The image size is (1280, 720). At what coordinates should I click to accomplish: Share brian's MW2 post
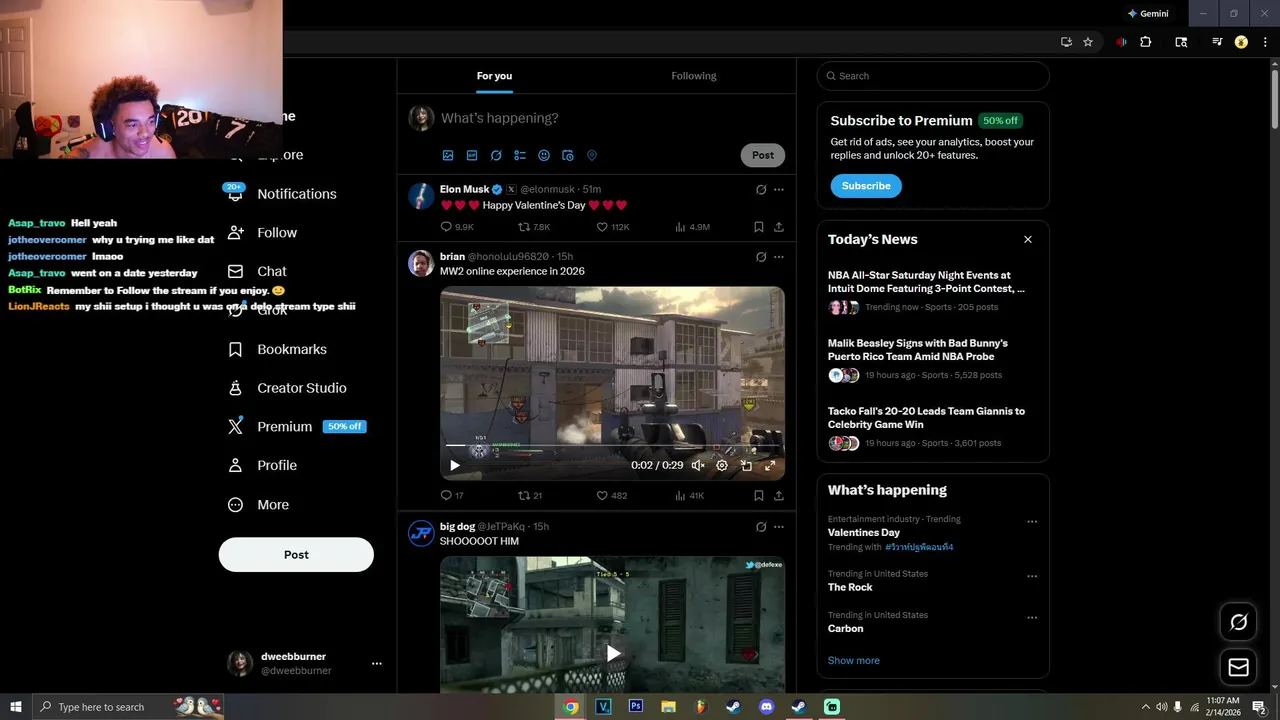pos(779,495)
